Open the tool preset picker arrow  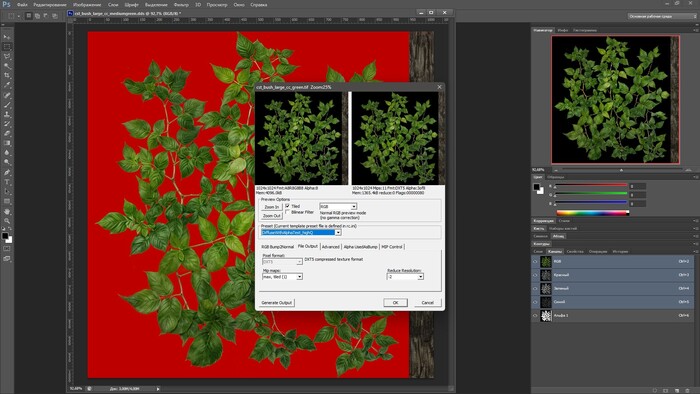19,16
